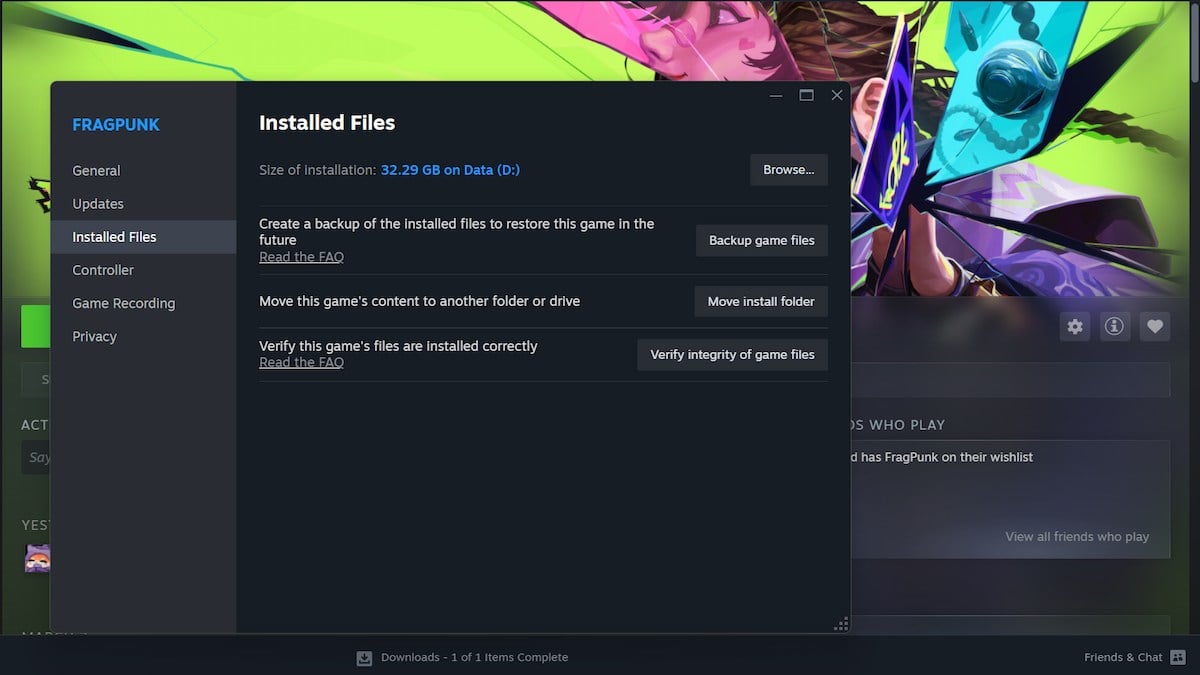
Task: Click the Backup game files button
Action: (761, 240)
